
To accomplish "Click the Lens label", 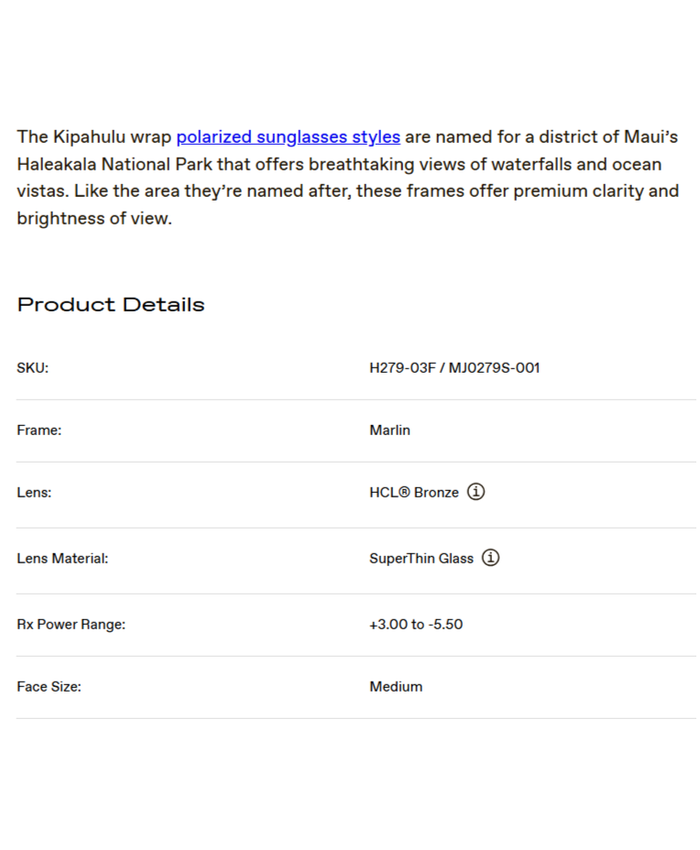I will click(34, 492).
